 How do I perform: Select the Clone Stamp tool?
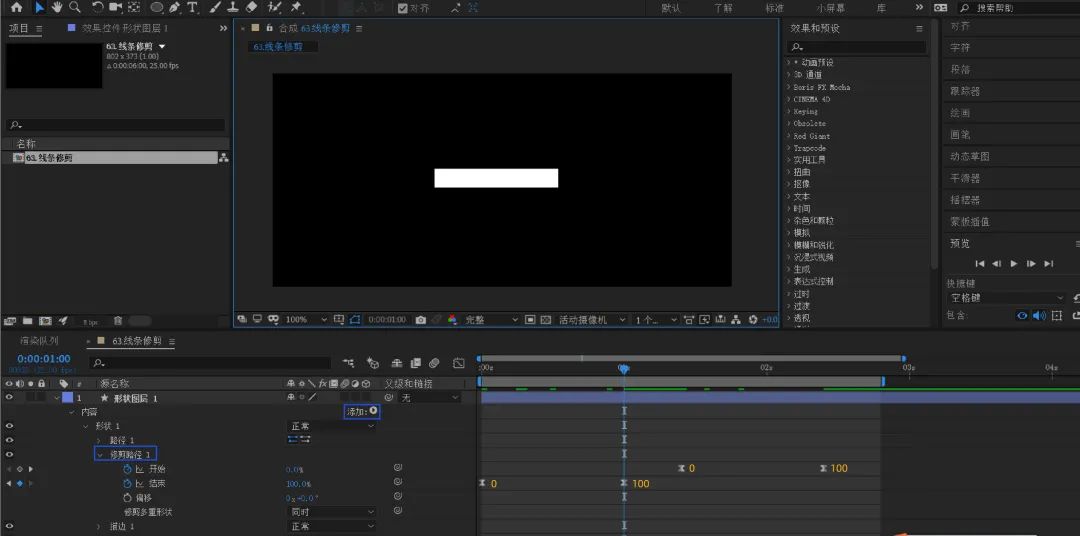[x=233, y=8]
